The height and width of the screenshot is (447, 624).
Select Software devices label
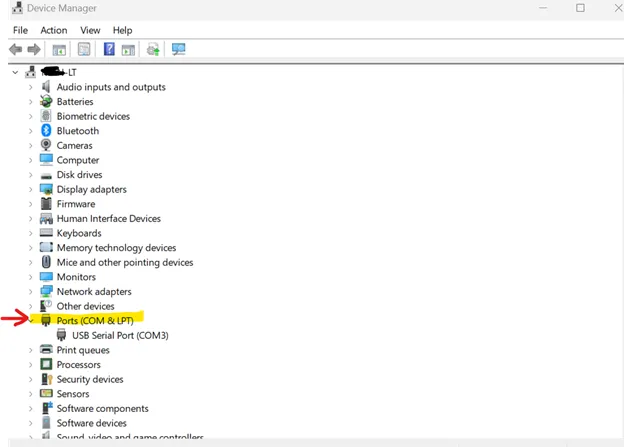click(92, 423)
